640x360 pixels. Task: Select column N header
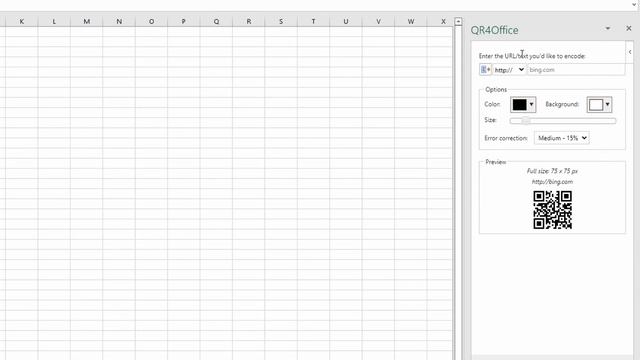point(119,21)
